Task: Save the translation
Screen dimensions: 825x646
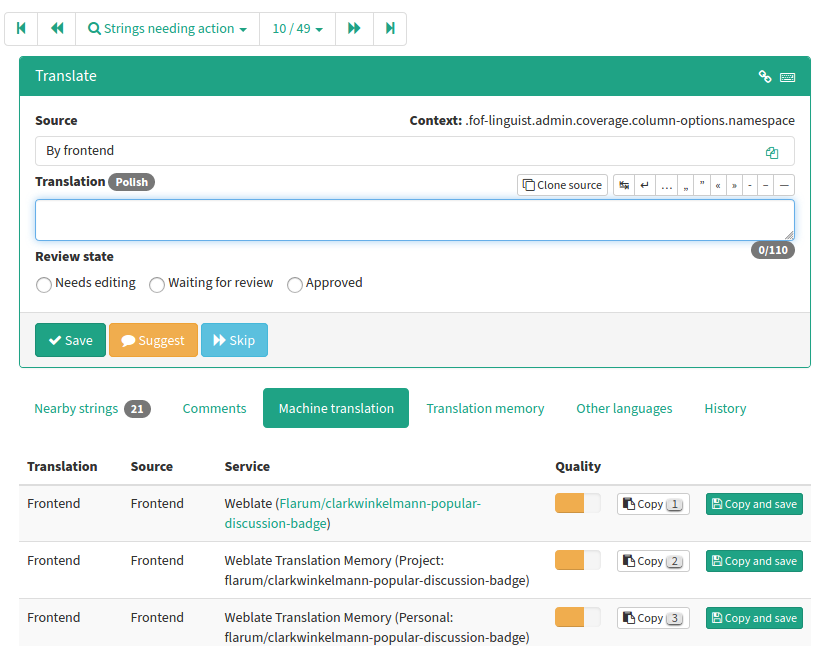Action: (71, 340)
